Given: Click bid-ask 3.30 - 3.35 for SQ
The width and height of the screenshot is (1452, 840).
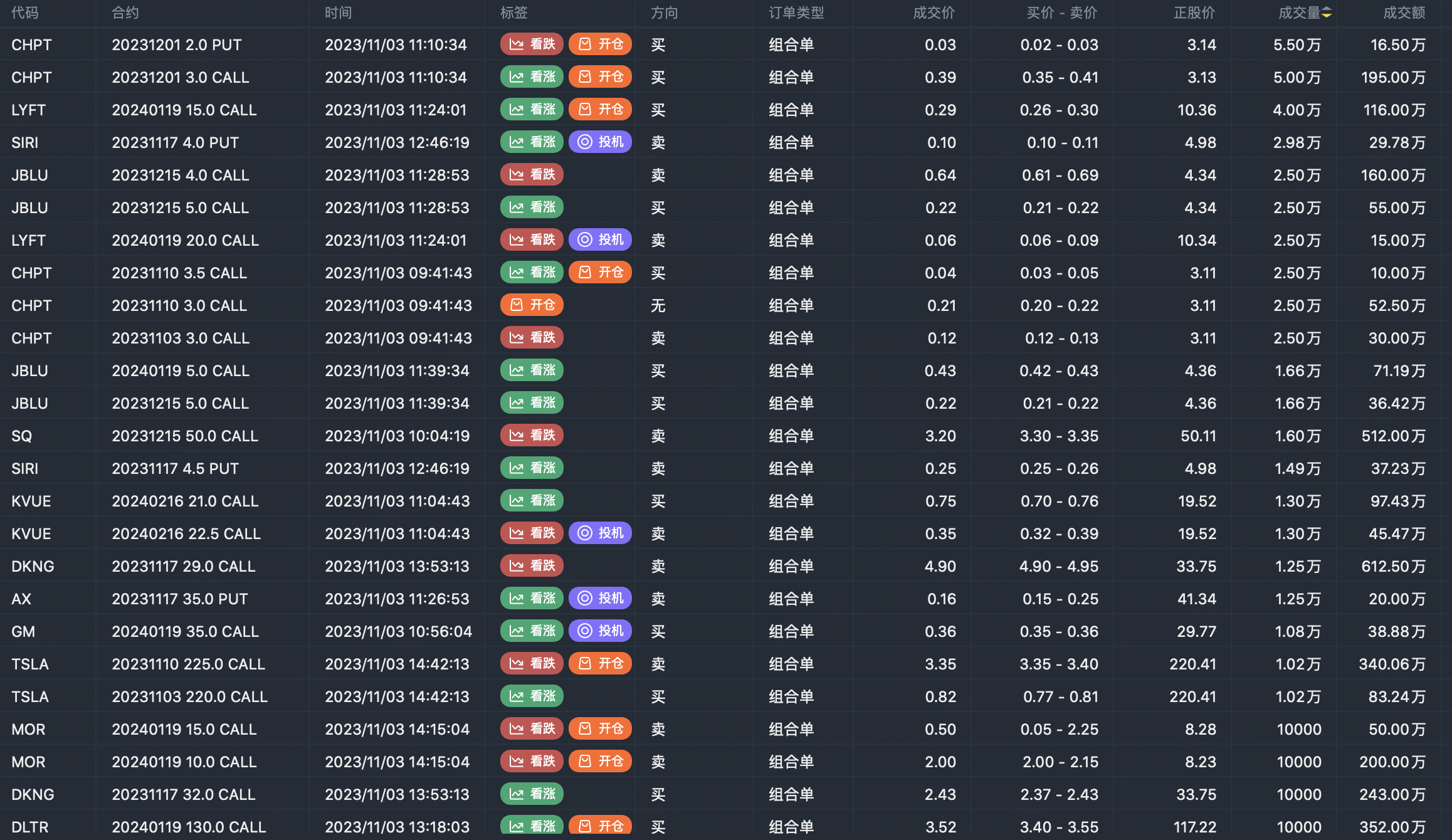Looking at the screenshot, I should [x=1059, y=436].
